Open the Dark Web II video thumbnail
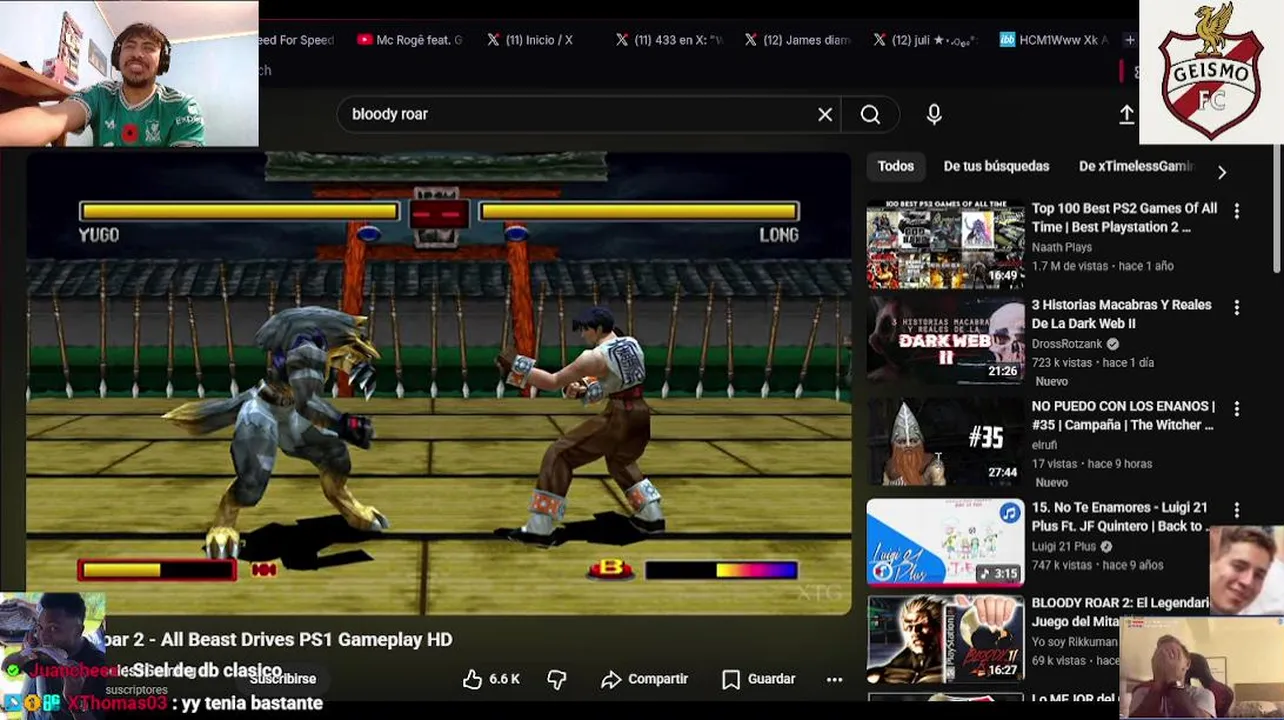 [x=945, y=341]
